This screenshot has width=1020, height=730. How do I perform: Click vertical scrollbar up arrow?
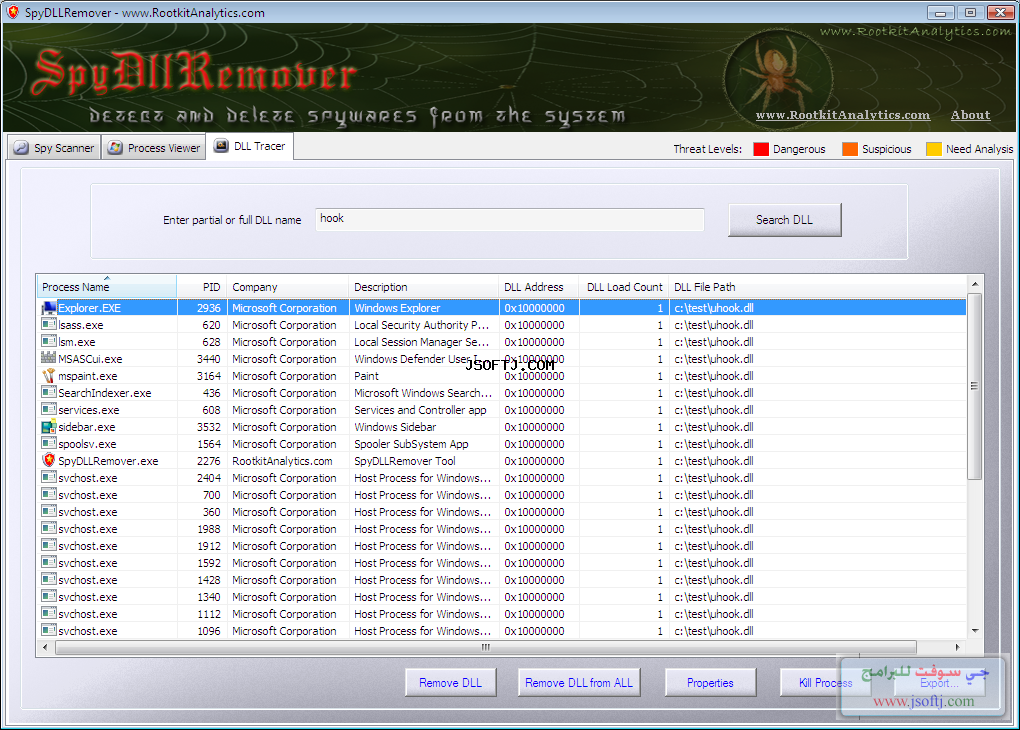(x=974, y=284)
